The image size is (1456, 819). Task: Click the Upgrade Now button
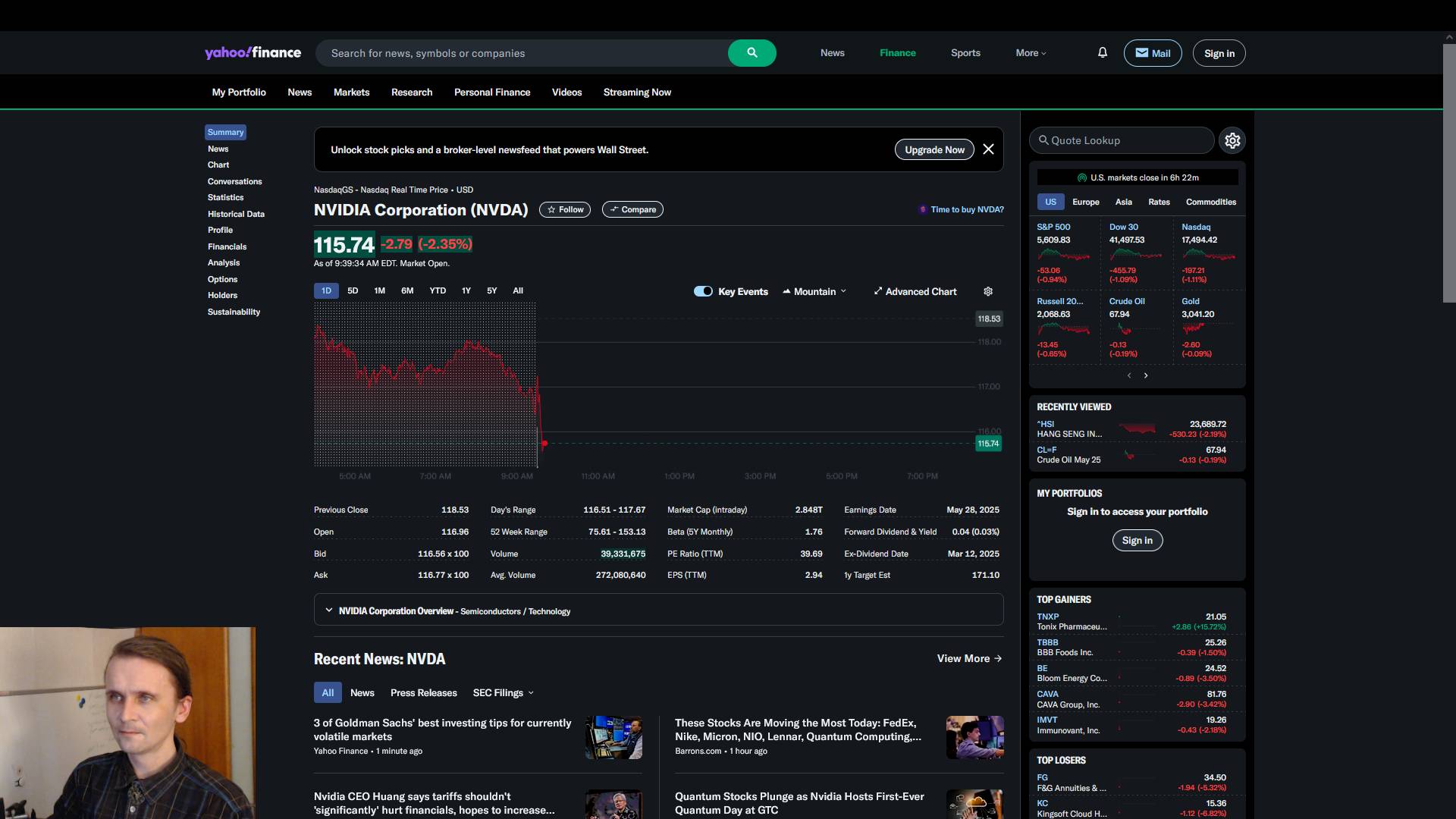(934, 149)
